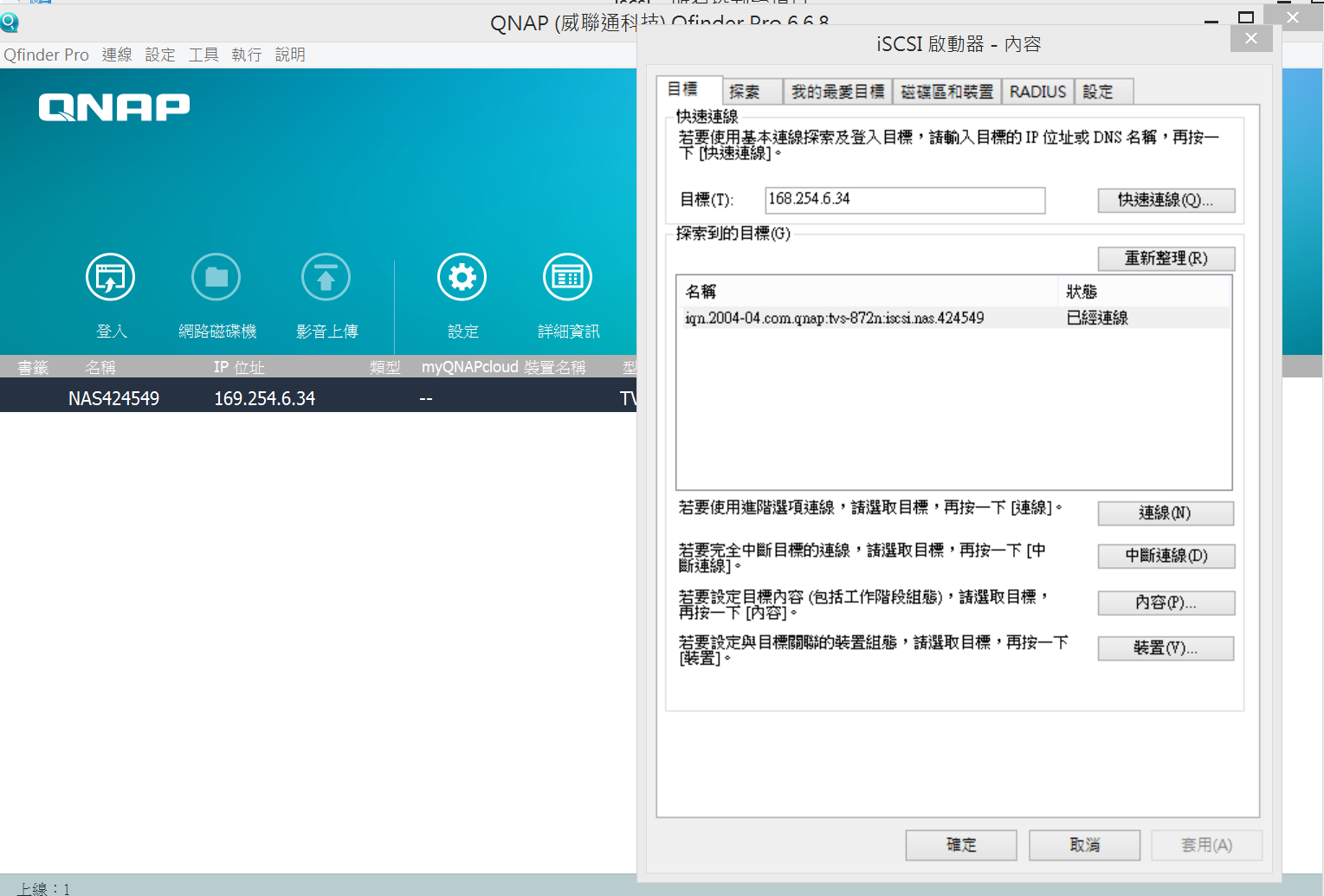Viewport: 1324px width, 896px height.
Task: Click the 名稱 column header in target list
Action: [x=867, y=291]
